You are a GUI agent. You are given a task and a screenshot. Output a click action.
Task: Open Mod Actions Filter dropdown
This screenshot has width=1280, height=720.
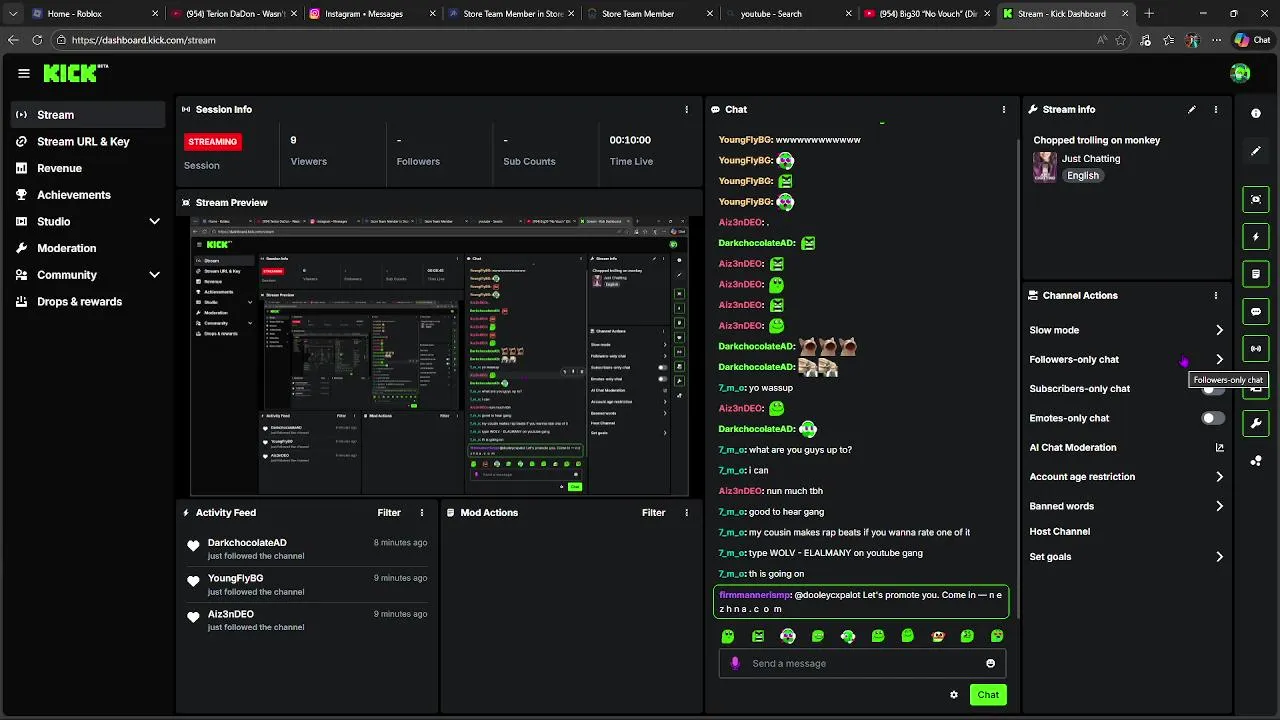[x=653, y=512]
